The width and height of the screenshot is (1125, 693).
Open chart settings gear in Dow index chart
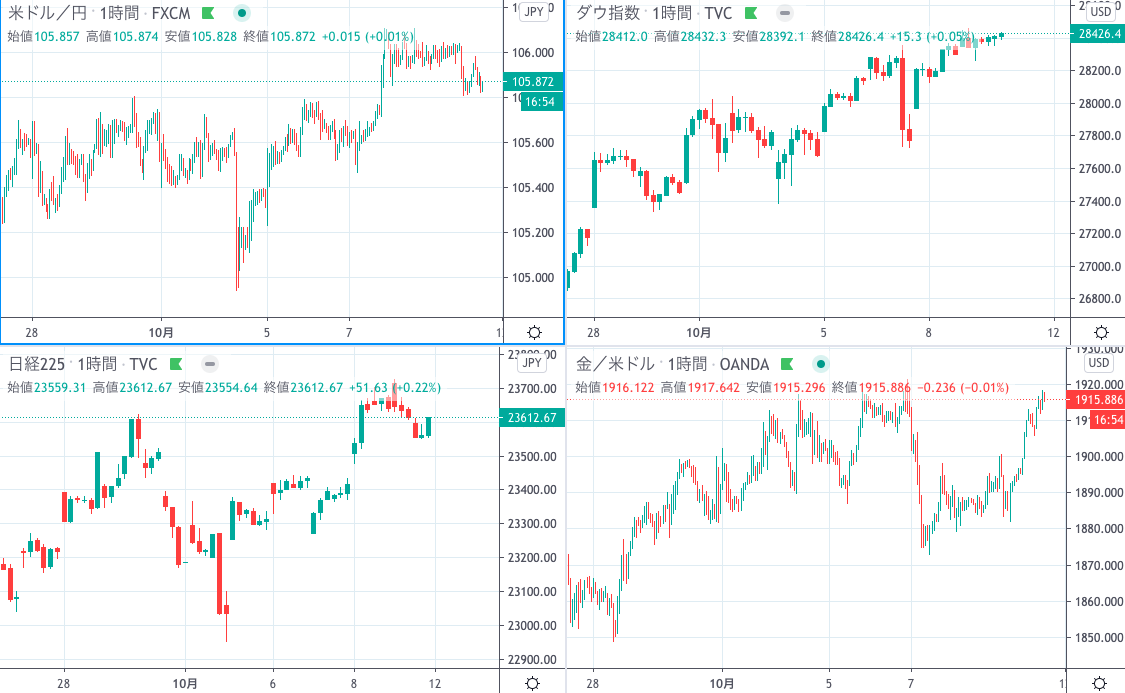1101,332
